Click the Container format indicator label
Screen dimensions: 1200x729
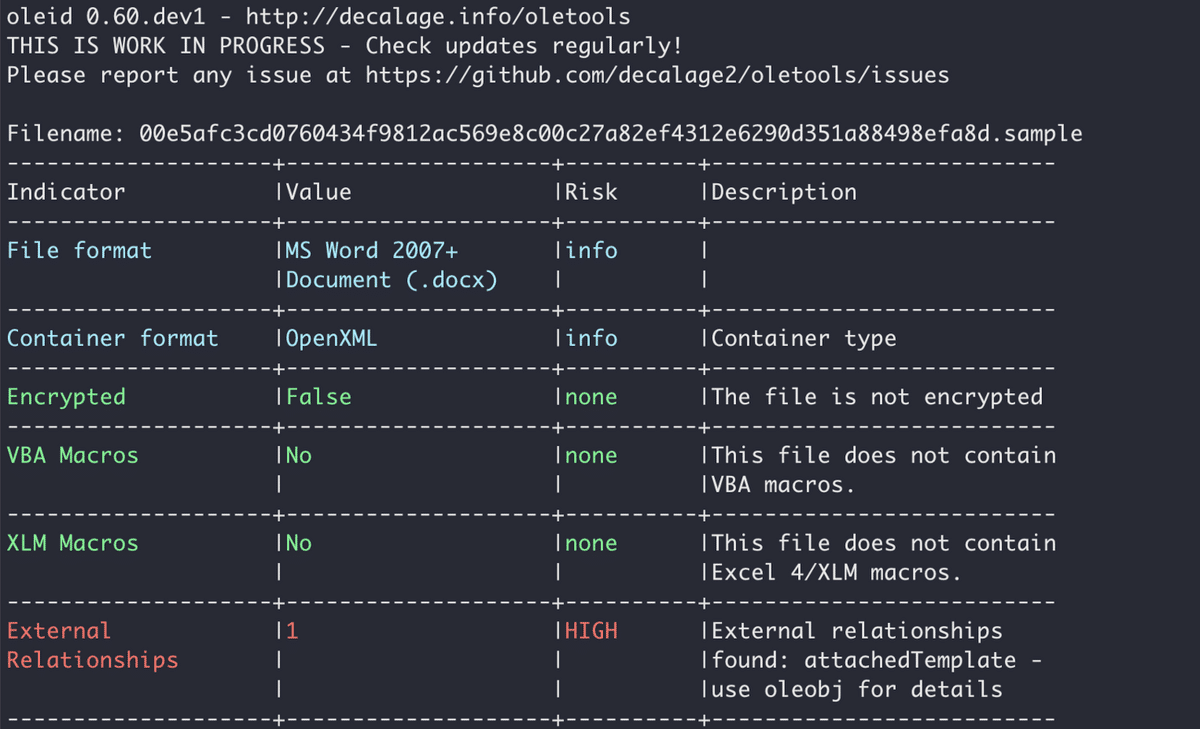point(112,338)
